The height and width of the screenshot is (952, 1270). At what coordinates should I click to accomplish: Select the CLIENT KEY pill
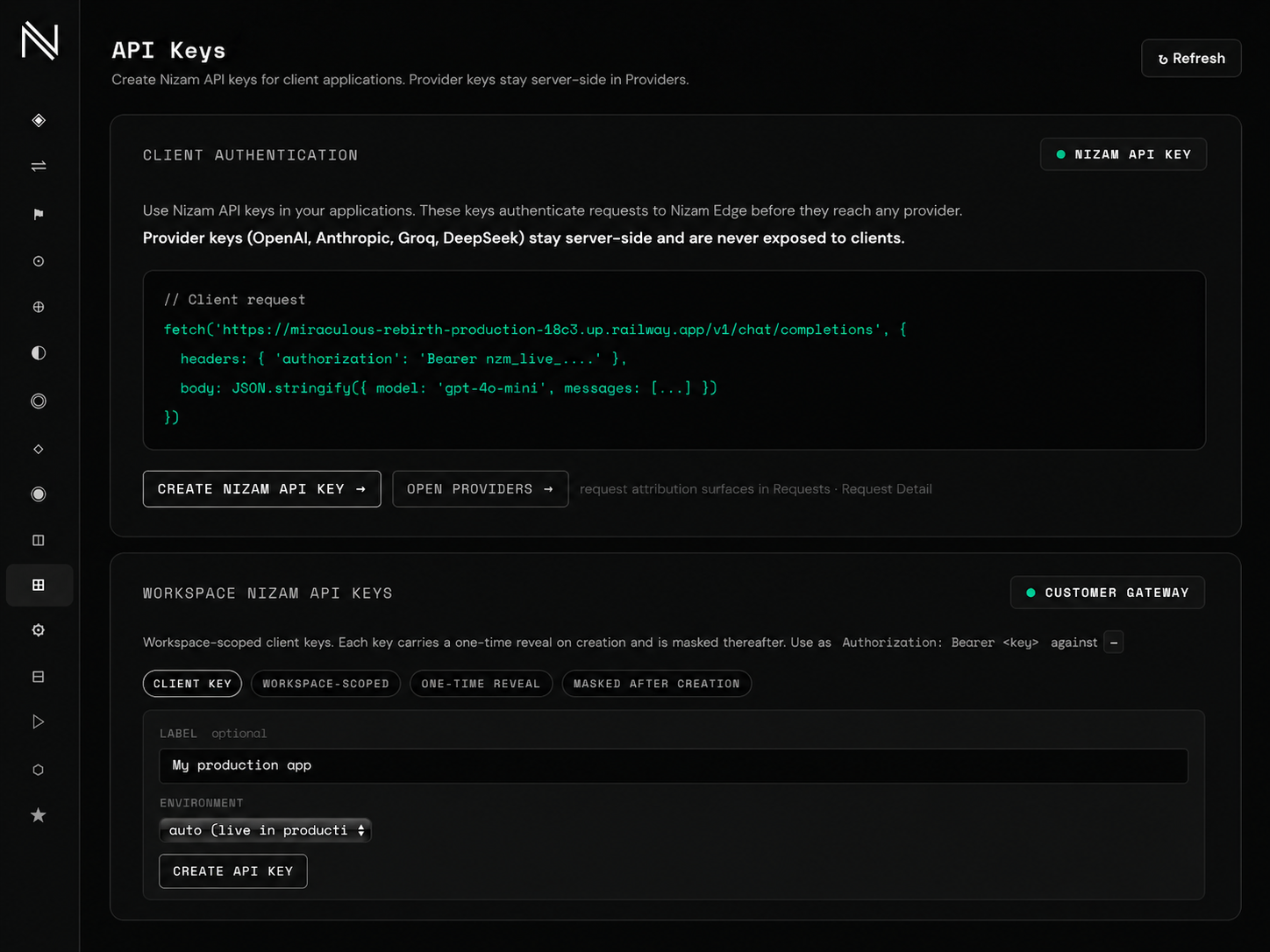pyautogui.click(x=192, y=684)
